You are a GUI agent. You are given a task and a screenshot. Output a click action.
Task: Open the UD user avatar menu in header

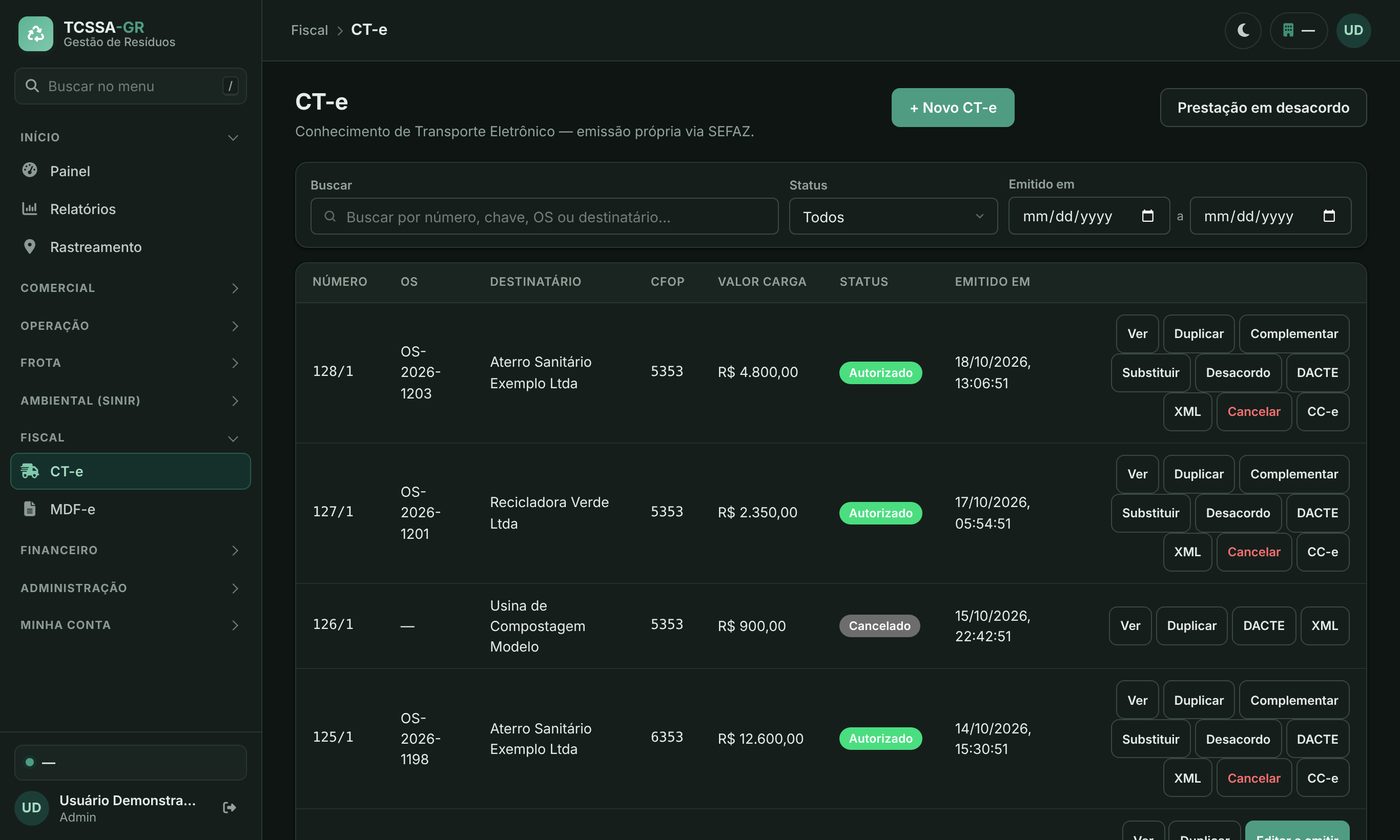click(x=1353, y=30)
